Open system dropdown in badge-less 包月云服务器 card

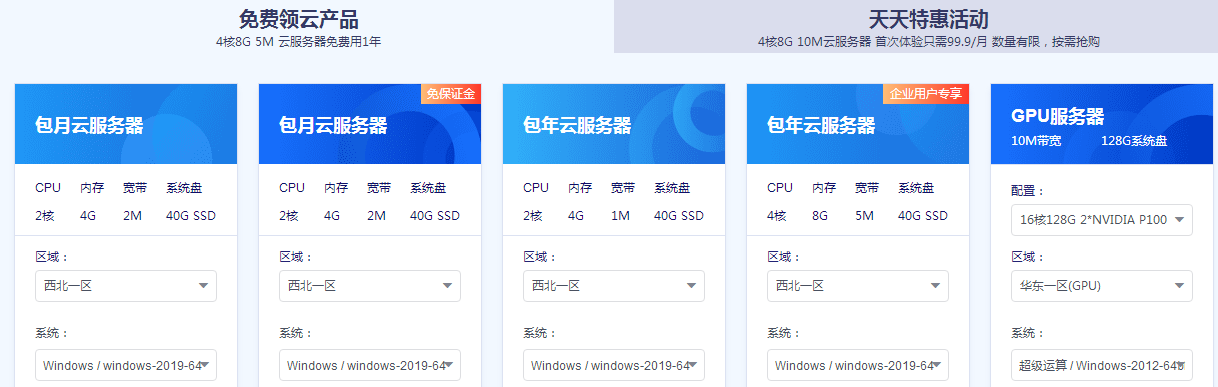pyautogui.click(x=126, y=365)
